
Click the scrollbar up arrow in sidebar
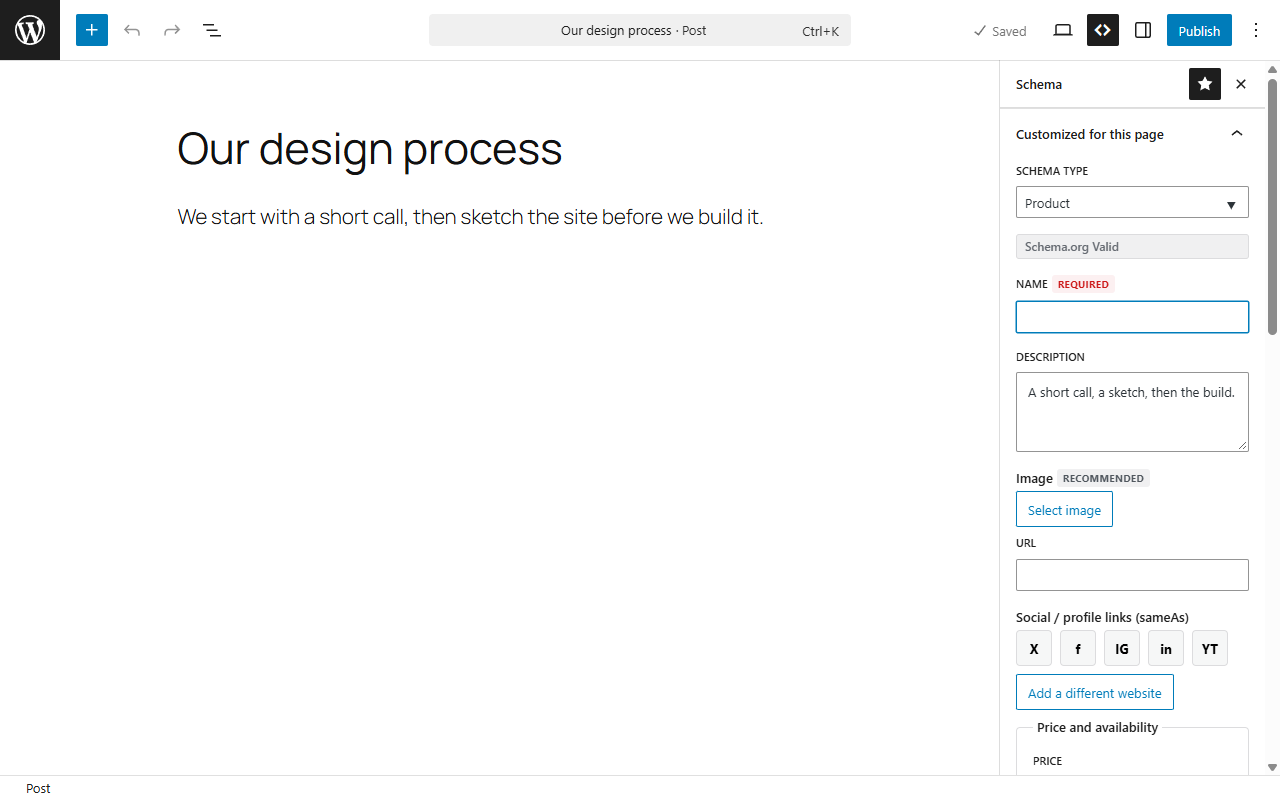pos(1272,69)
